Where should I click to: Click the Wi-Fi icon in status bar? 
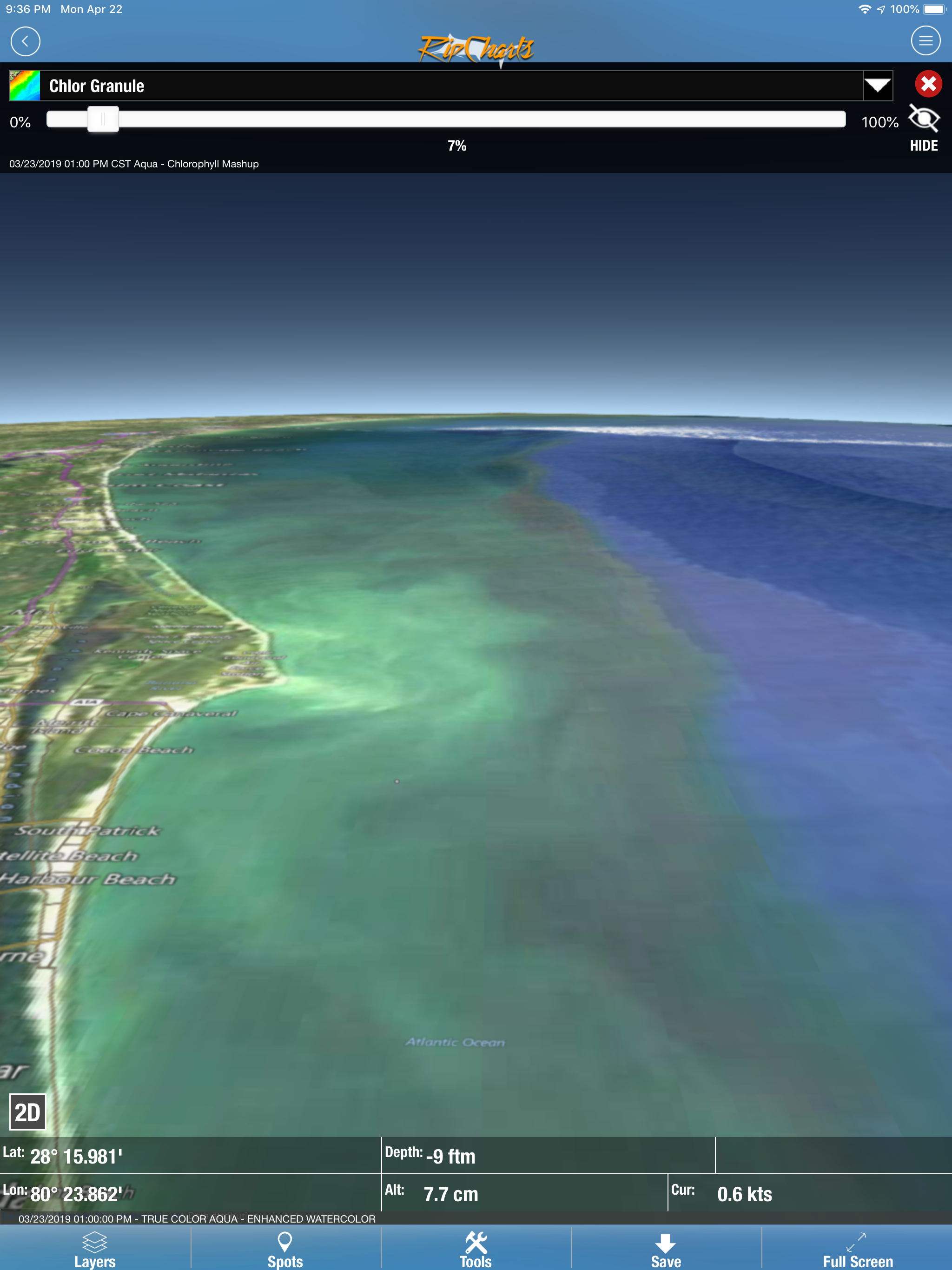tap(864, 9)
